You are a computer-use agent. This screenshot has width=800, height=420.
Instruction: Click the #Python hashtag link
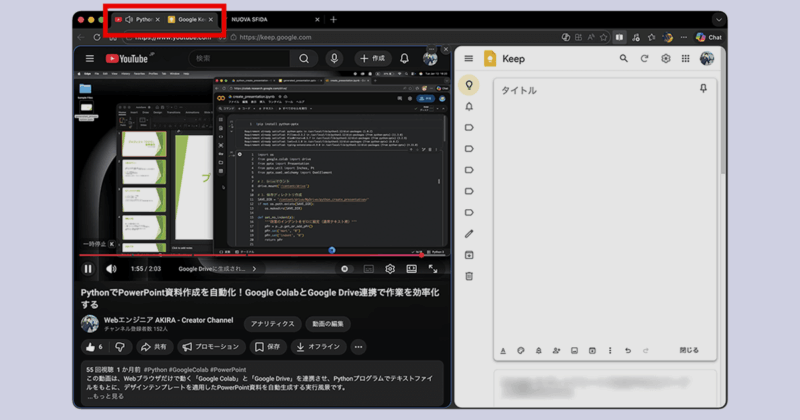(156, 369)
